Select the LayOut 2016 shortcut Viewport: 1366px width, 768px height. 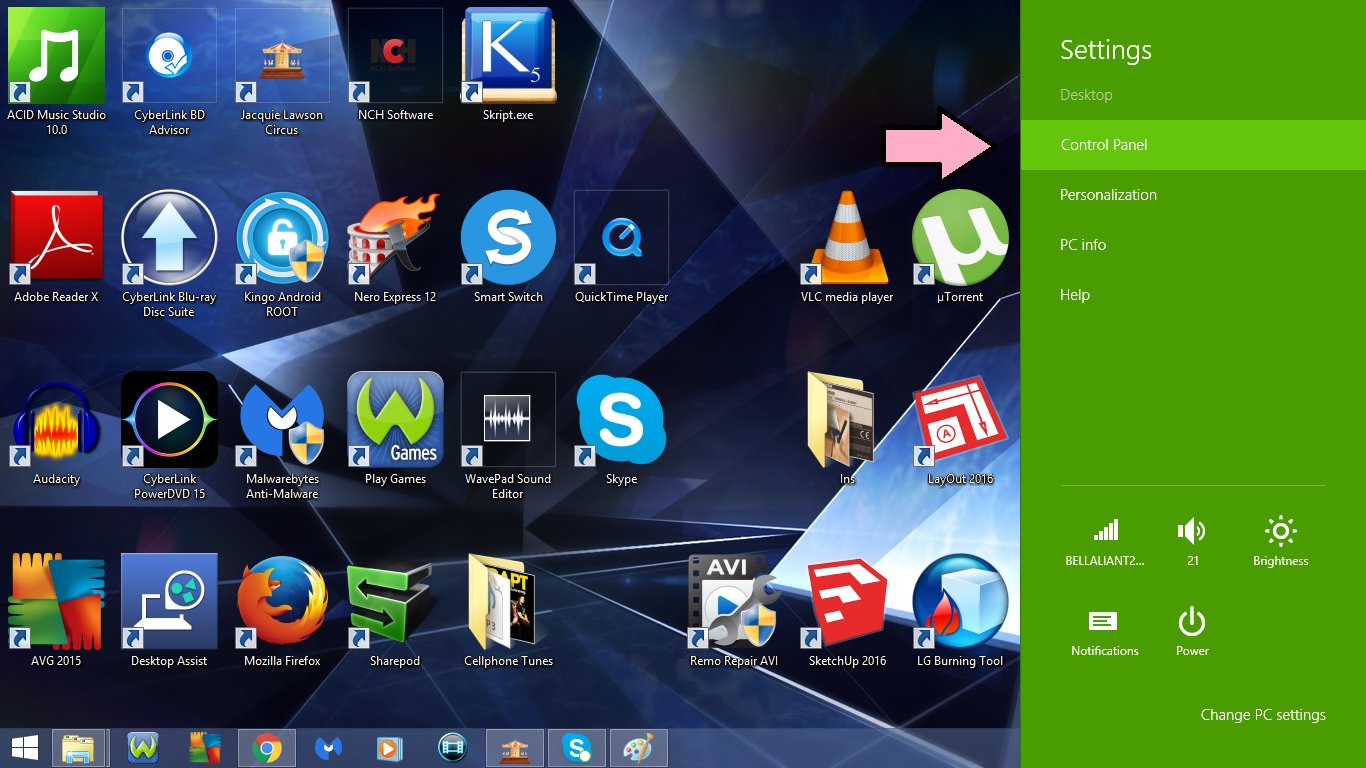pyautogui.click(x=960, y=429)
